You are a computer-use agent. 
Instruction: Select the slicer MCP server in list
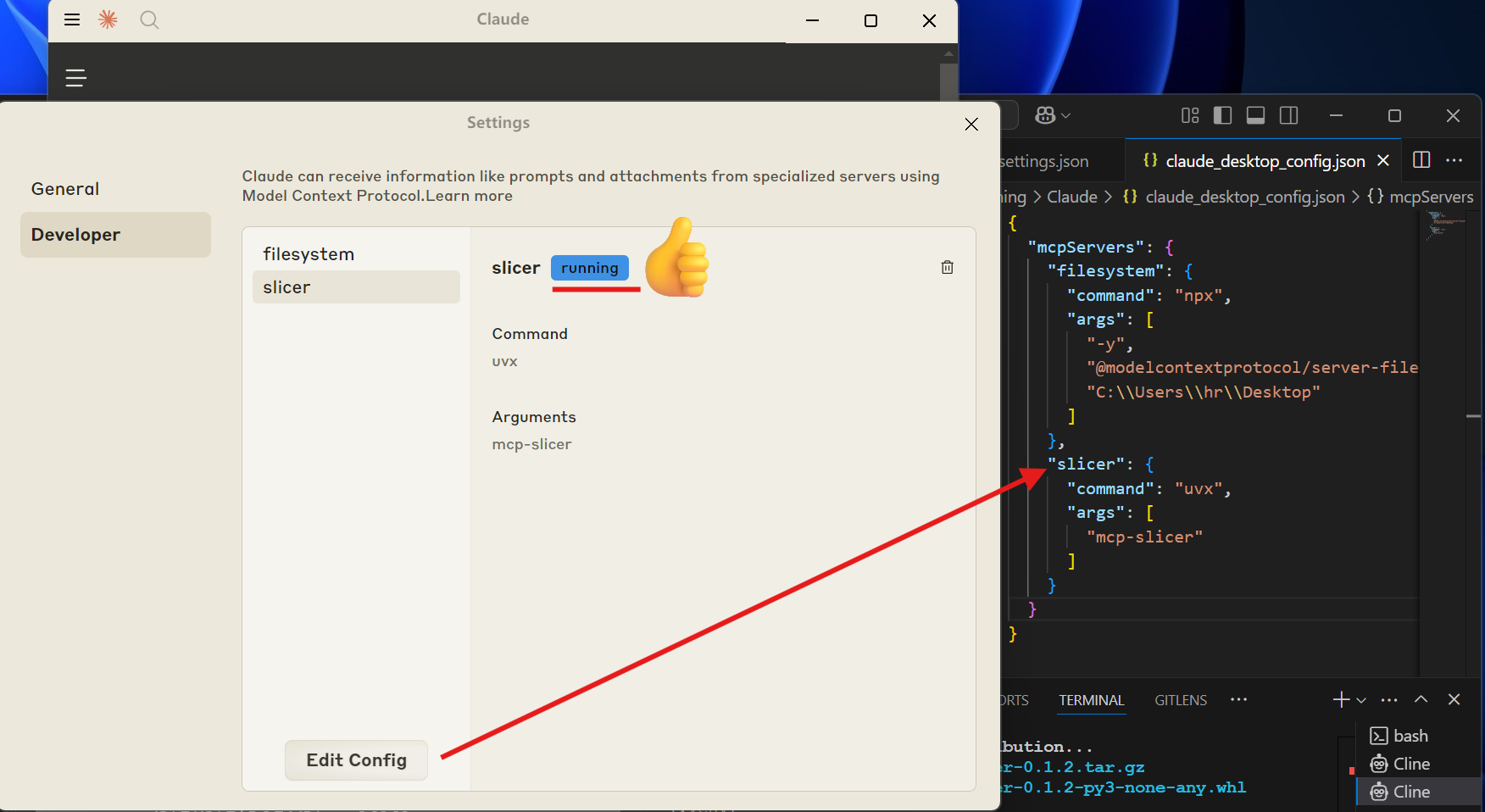click(x=356, y=287)
